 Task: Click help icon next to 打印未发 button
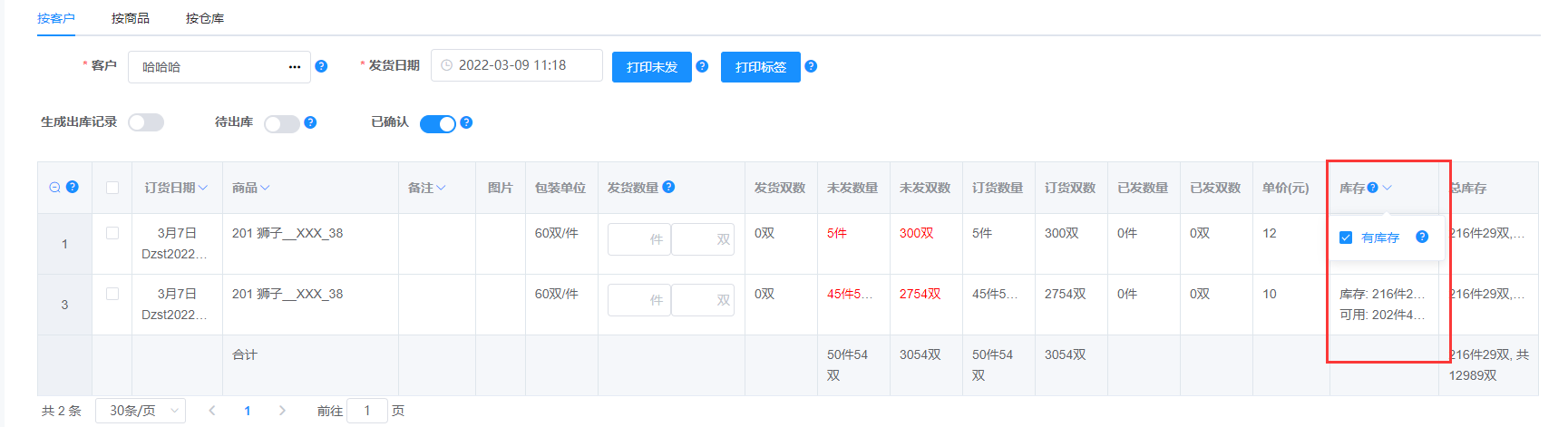click(702, 66)
